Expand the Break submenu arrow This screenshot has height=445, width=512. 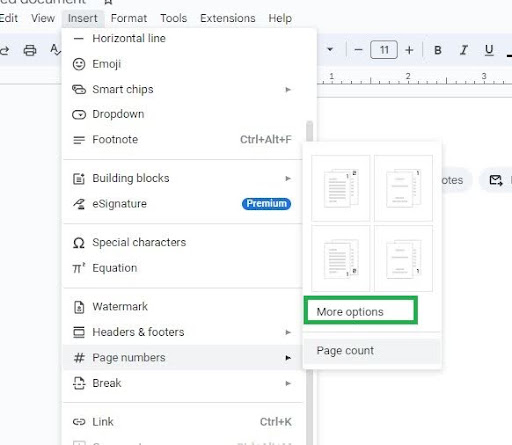tap(288, 383)
